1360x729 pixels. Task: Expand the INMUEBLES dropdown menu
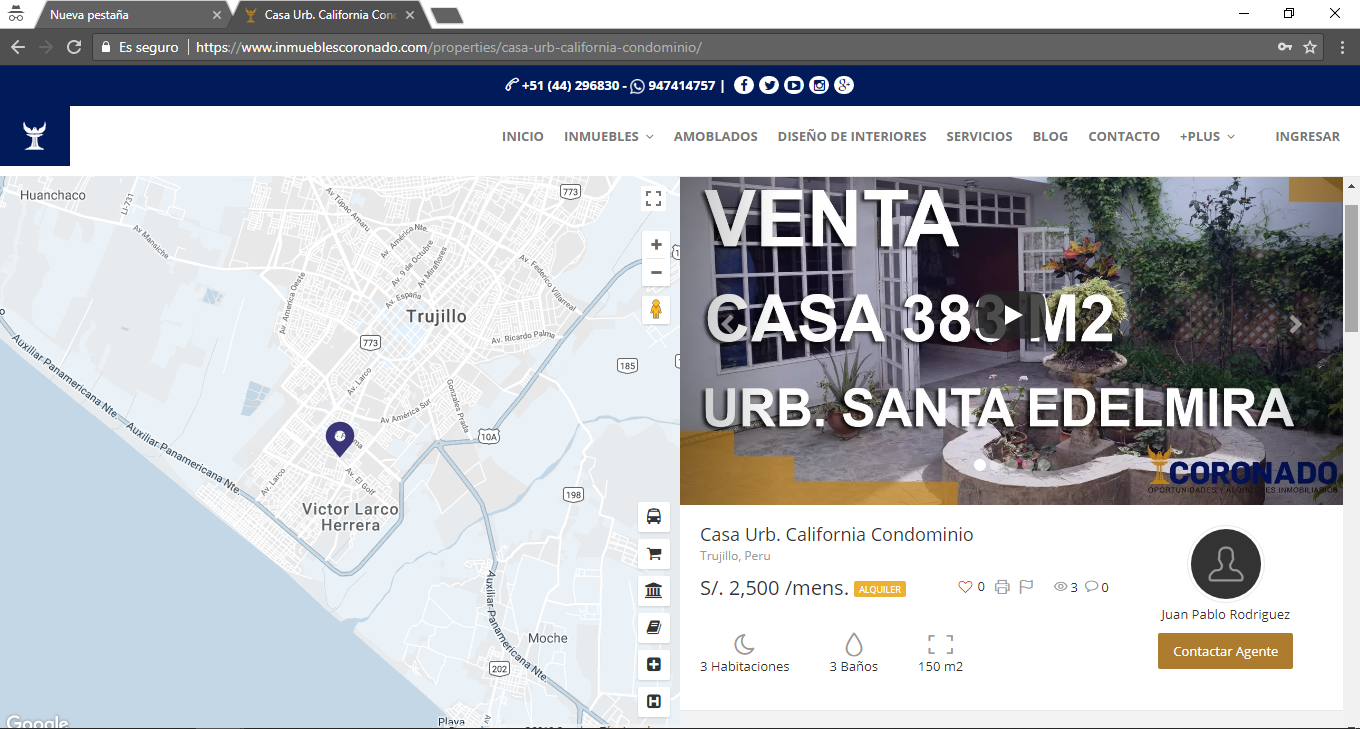(608, 136)
